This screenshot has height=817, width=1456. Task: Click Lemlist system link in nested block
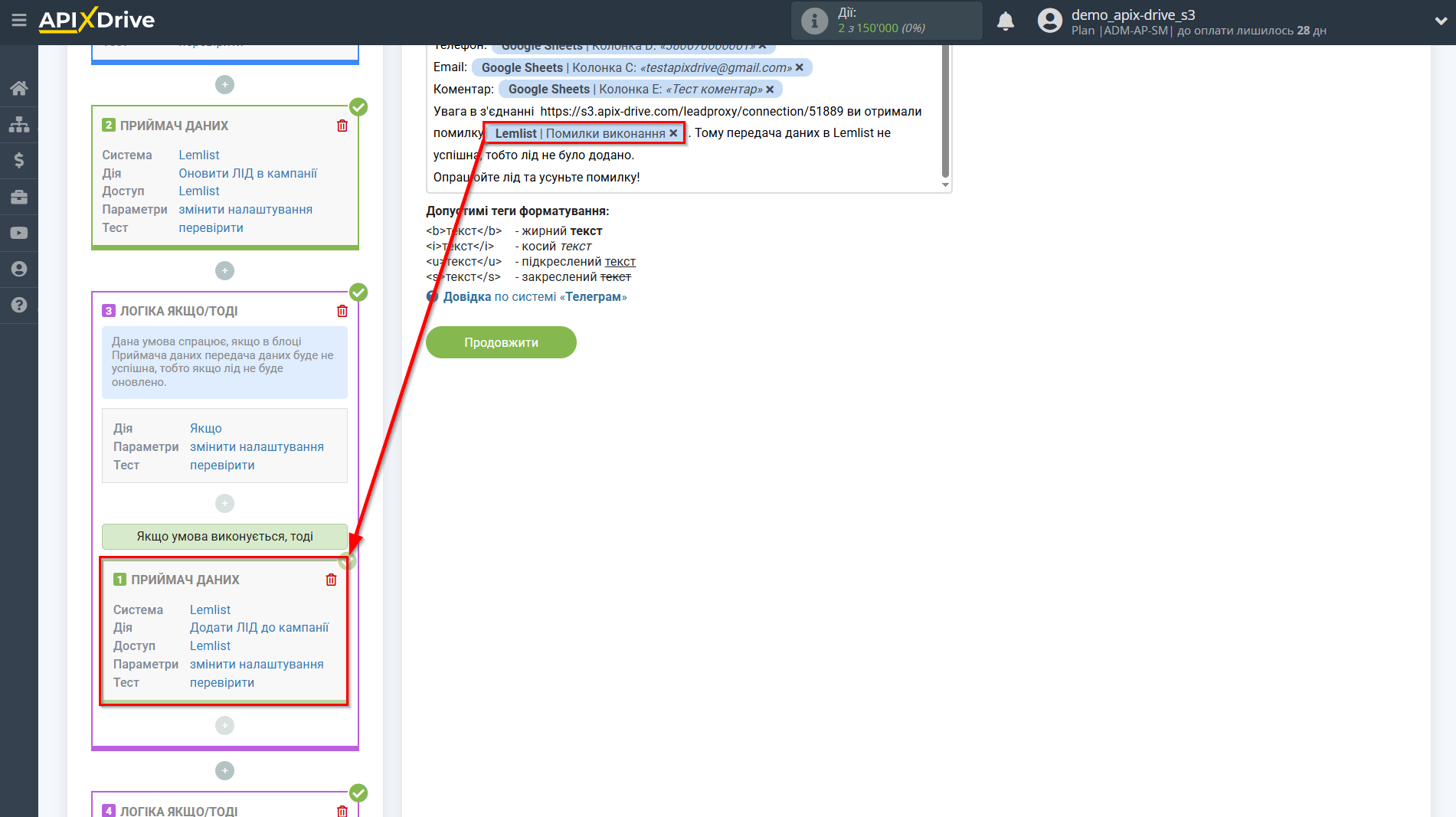click(x=210, y=609)
